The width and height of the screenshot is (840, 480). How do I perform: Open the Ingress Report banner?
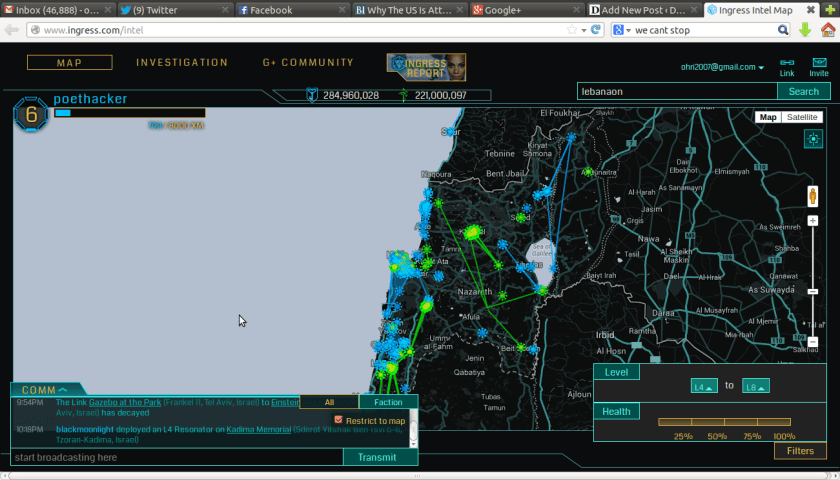coord(426,68)
